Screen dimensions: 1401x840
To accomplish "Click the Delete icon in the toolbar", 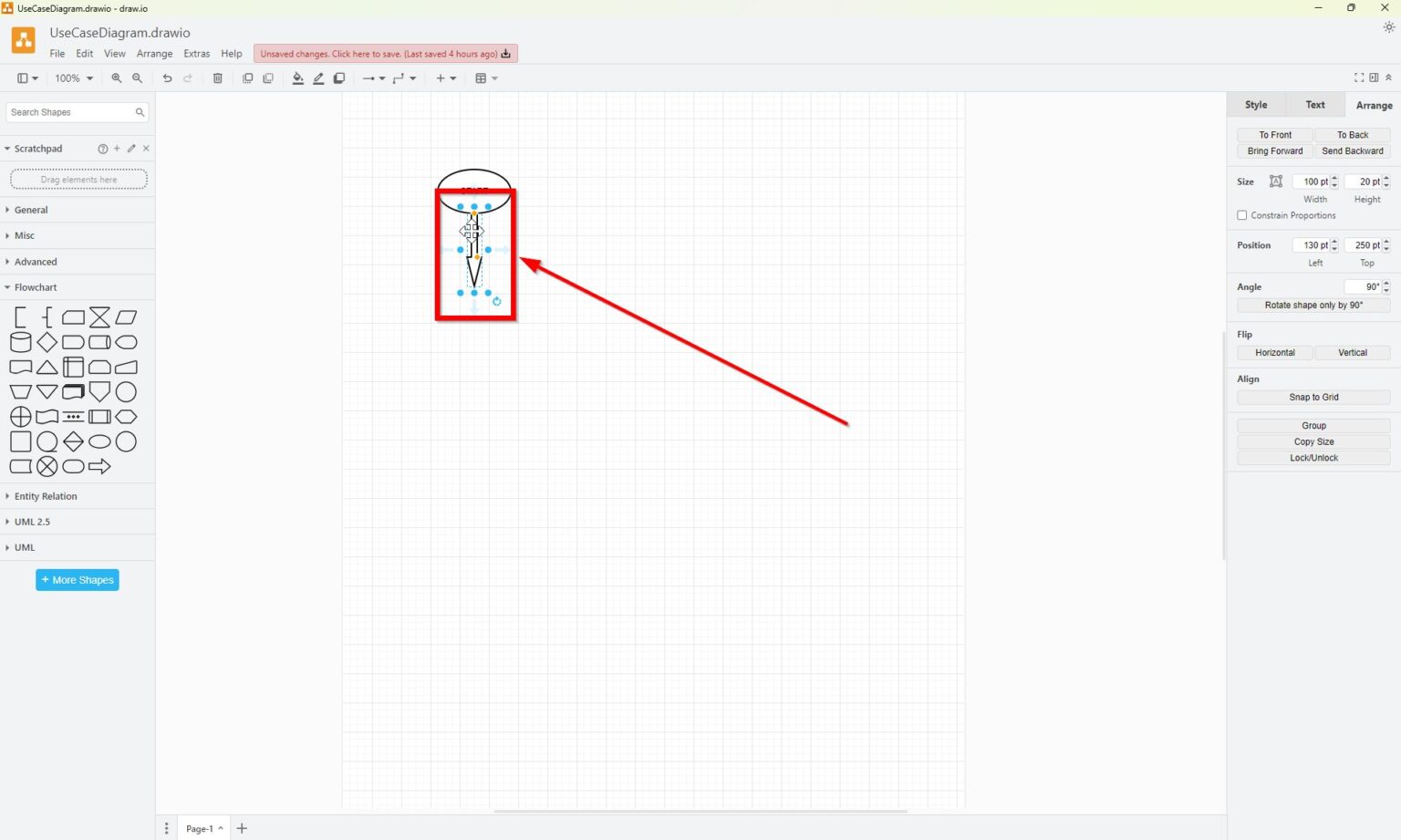I will (x=217, y=78).
